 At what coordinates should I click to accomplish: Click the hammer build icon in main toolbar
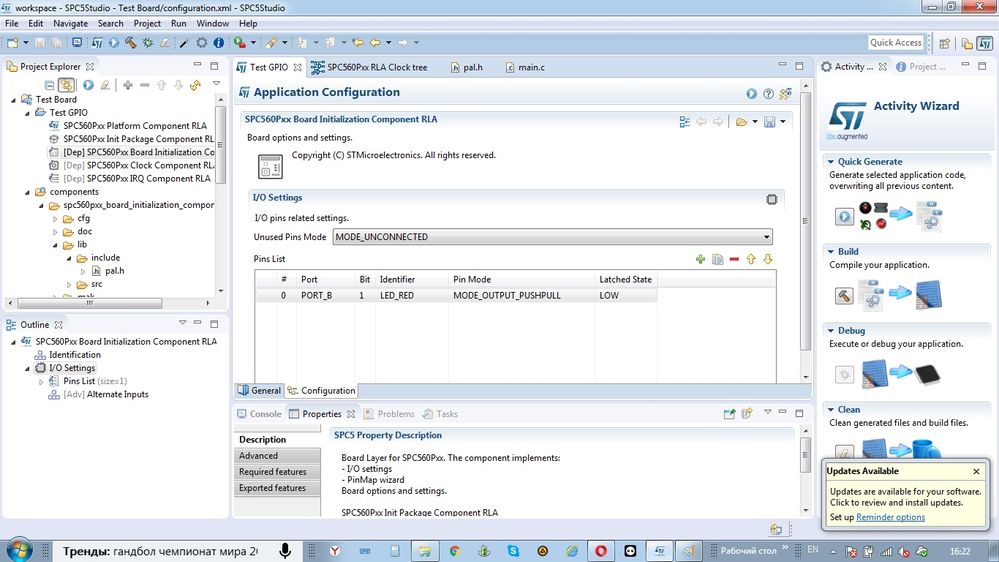click(131, 43)
